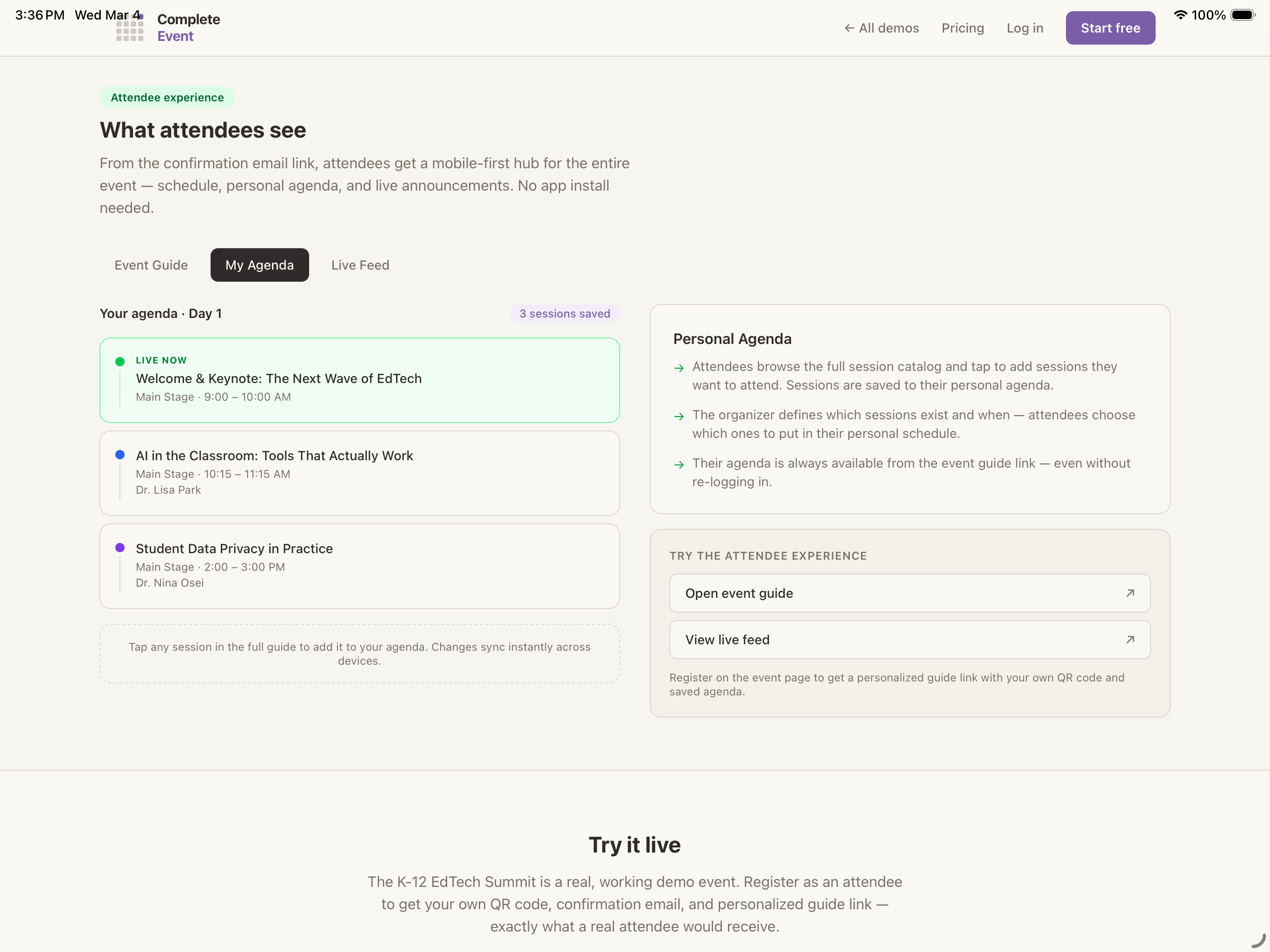The image size is (1270, 952).
Task: Open the Pricing page link
Action: pyautogui.click(x=962, y=28)
